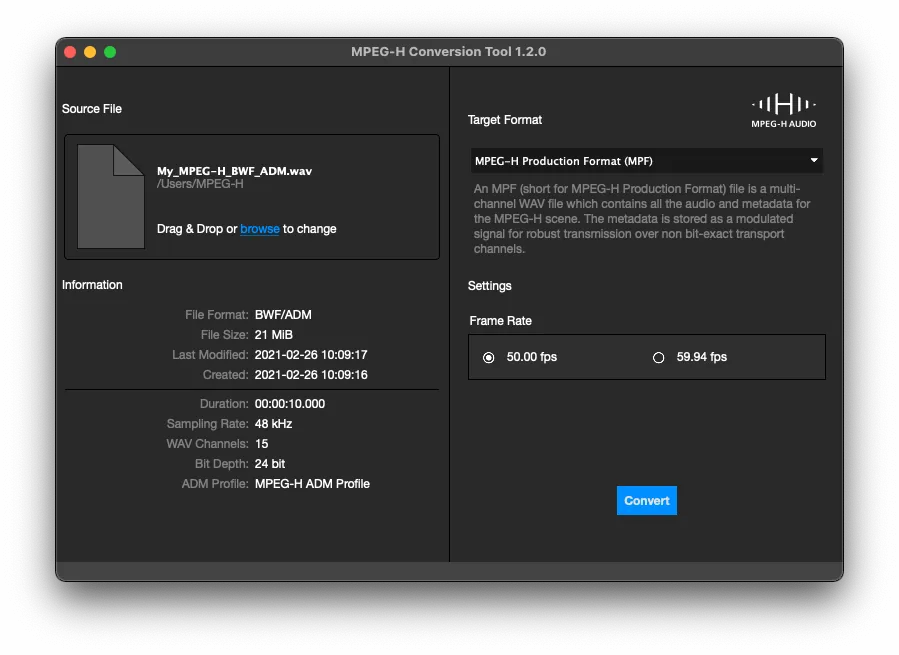The height and width of the screenshot is (655, 899).
Task: Close the MPEG-H Conversion Tool window
Action: [70, 52]
